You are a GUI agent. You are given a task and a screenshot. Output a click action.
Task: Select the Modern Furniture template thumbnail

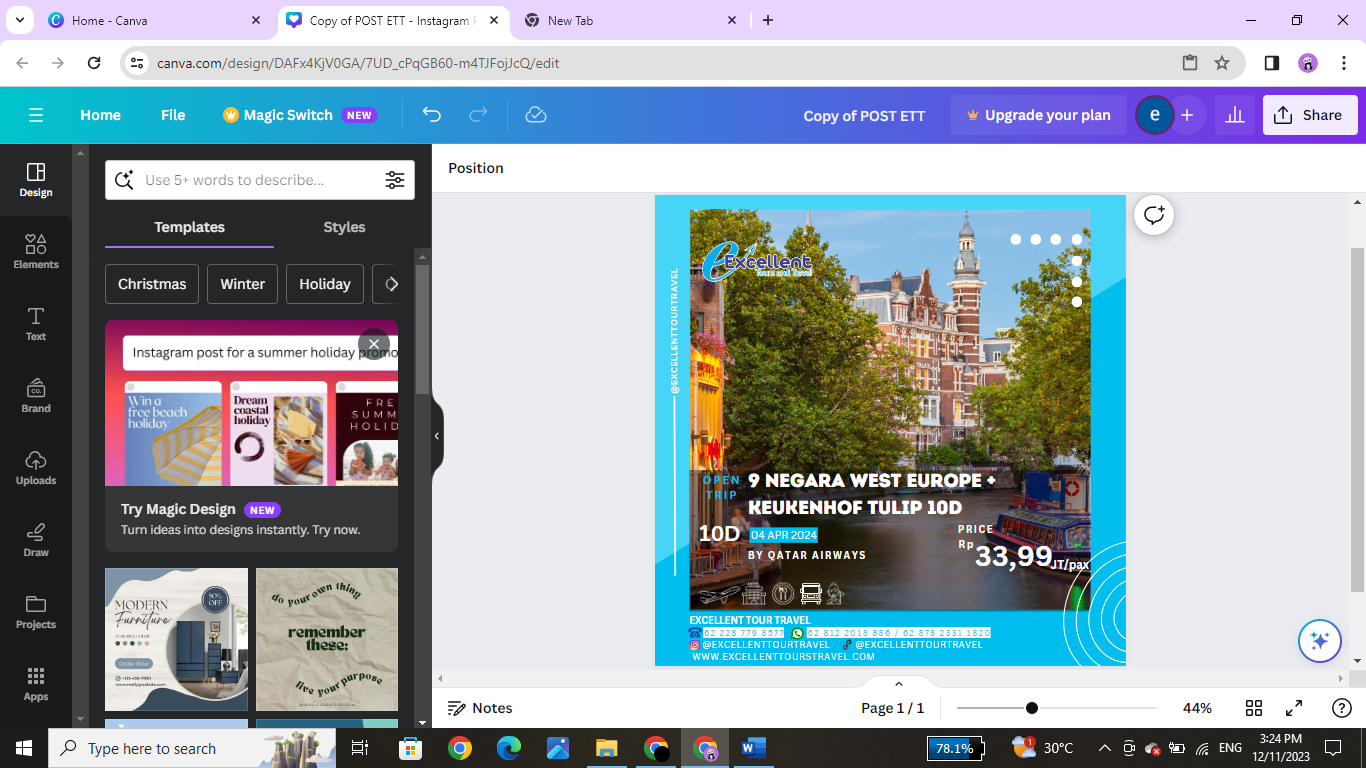[176, 639]
